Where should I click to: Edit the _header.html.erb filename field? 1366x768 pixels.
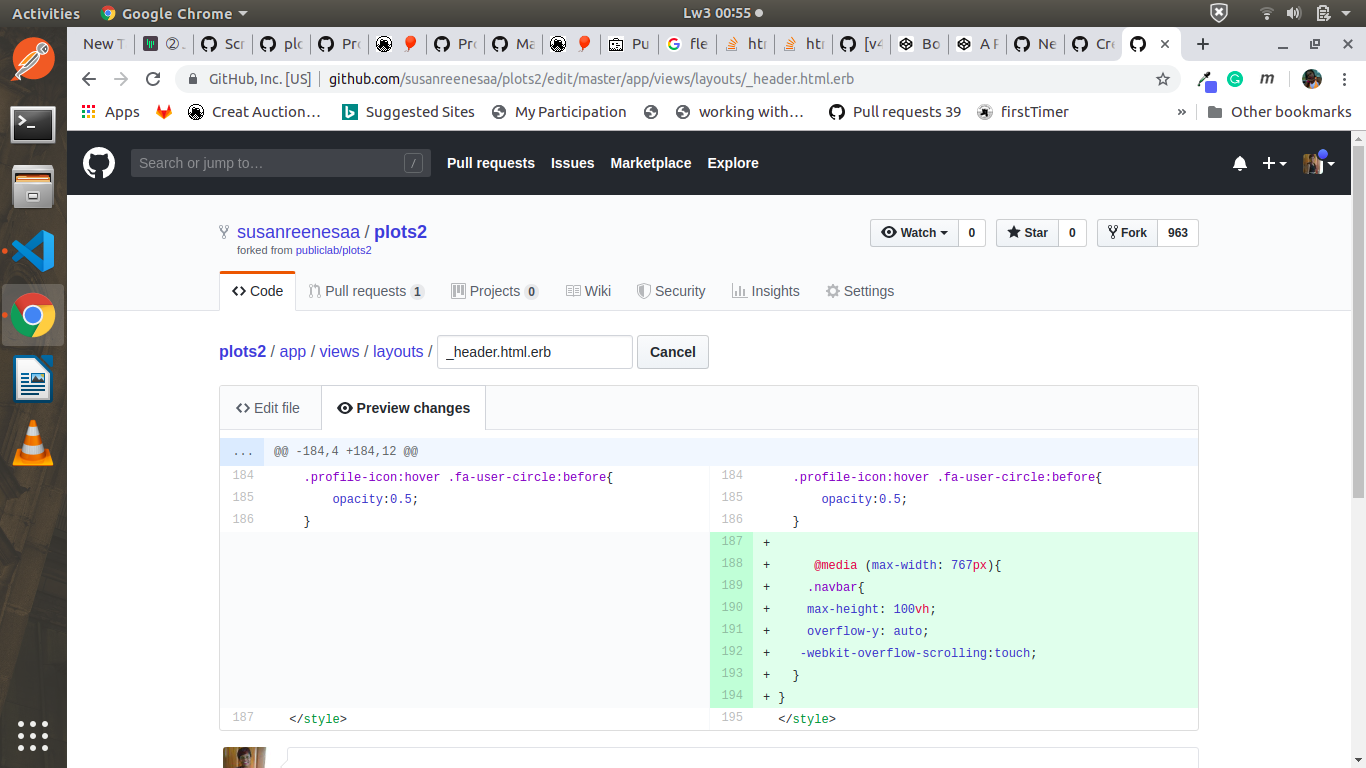pyautogui.click(x=535, y=352)
